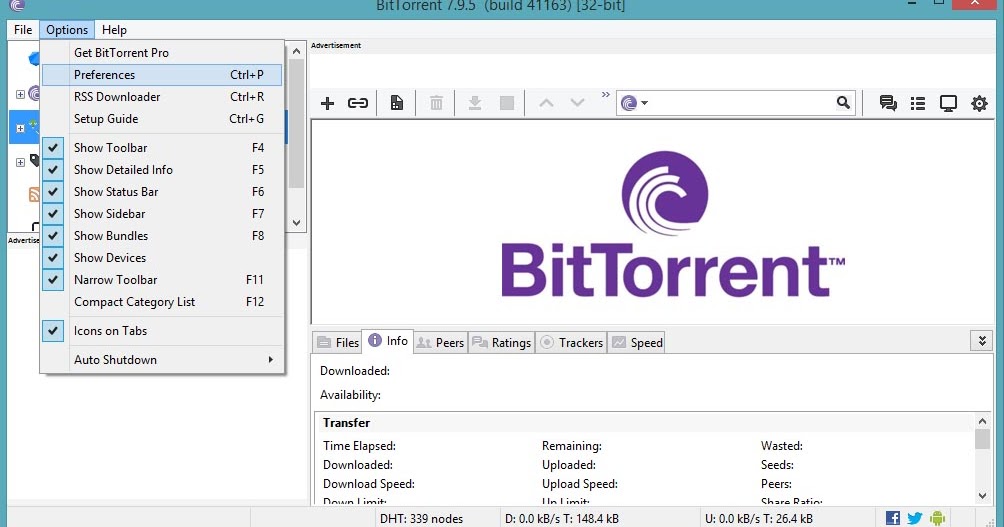
Task: Click Create New Torrent document icon
Action: pyautogui.click(x=397, y=103)
